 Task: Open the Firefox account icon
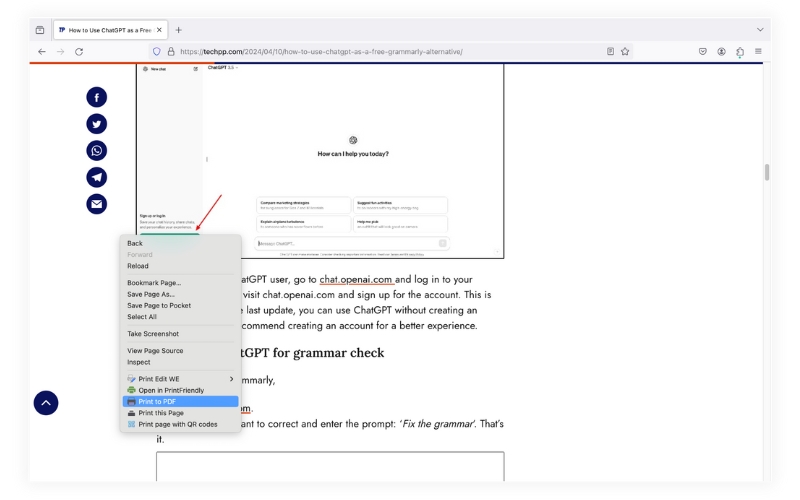pos(721,51)
